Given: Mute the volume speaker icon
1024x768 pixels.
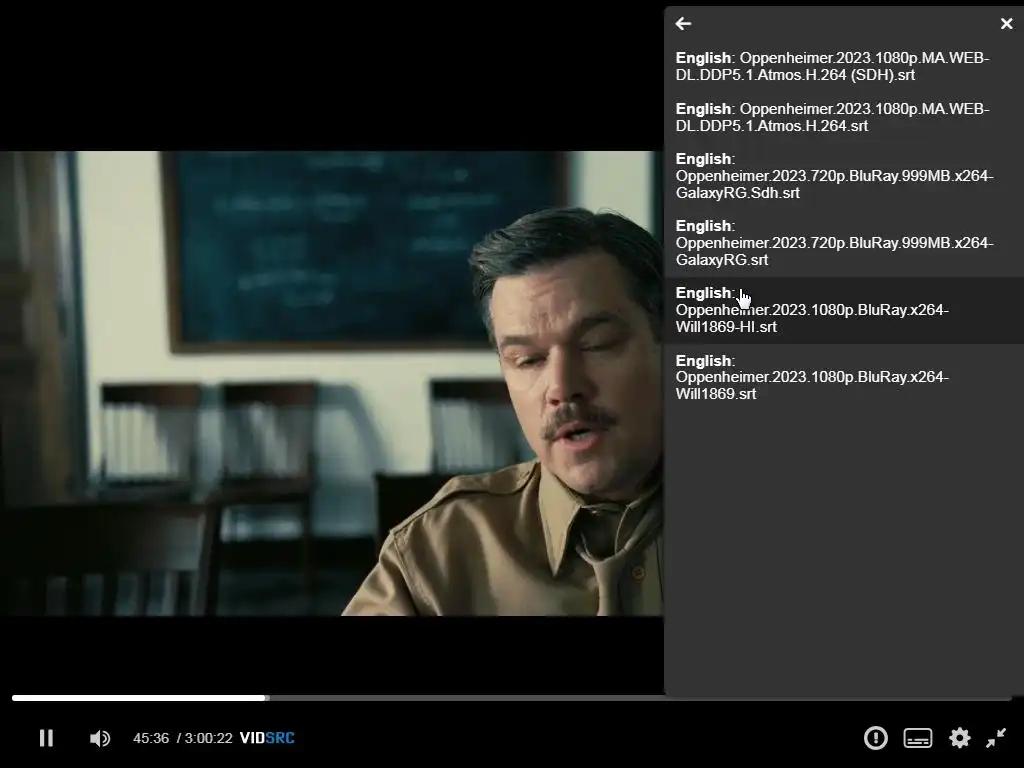Looking at the screenshot, I should (x=100, y=738).
